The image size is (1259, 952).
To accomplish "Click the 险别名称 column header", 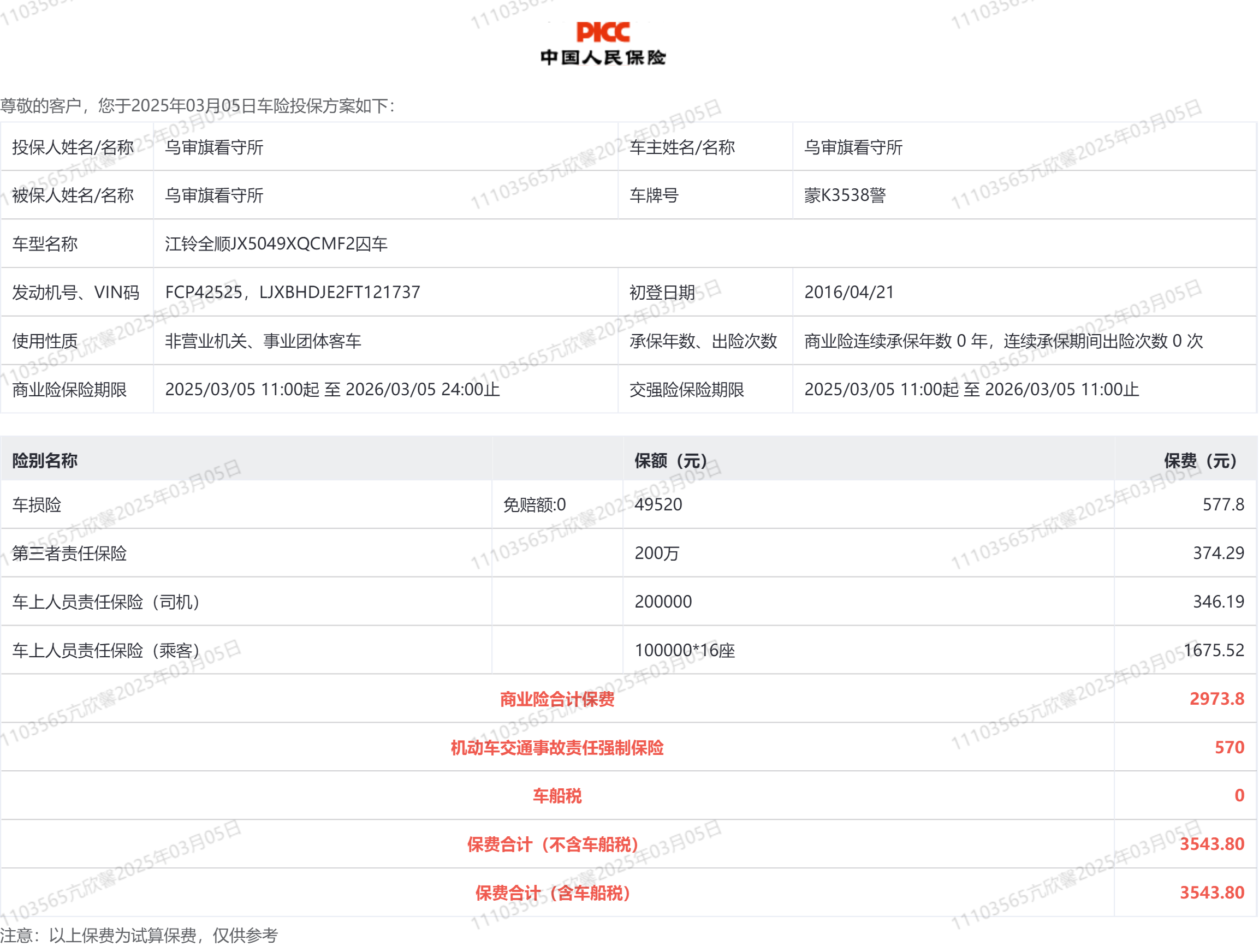I will [45, 460].
